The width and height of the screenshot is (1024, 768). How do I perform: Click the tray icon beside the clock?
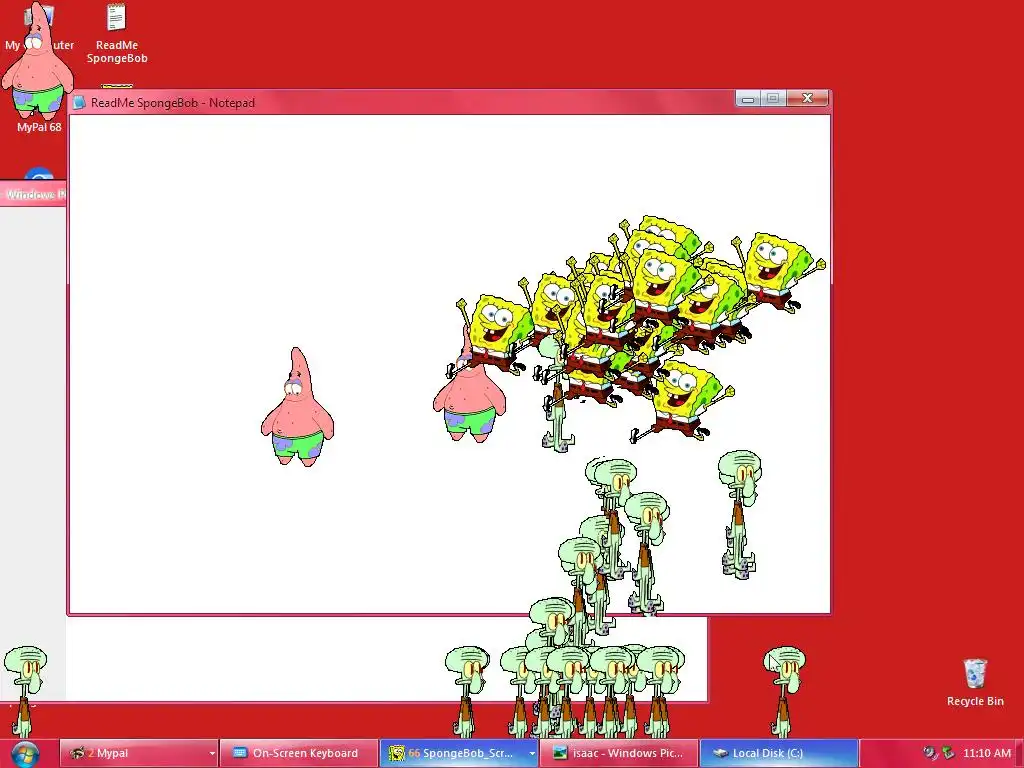[x=948, y=753]
